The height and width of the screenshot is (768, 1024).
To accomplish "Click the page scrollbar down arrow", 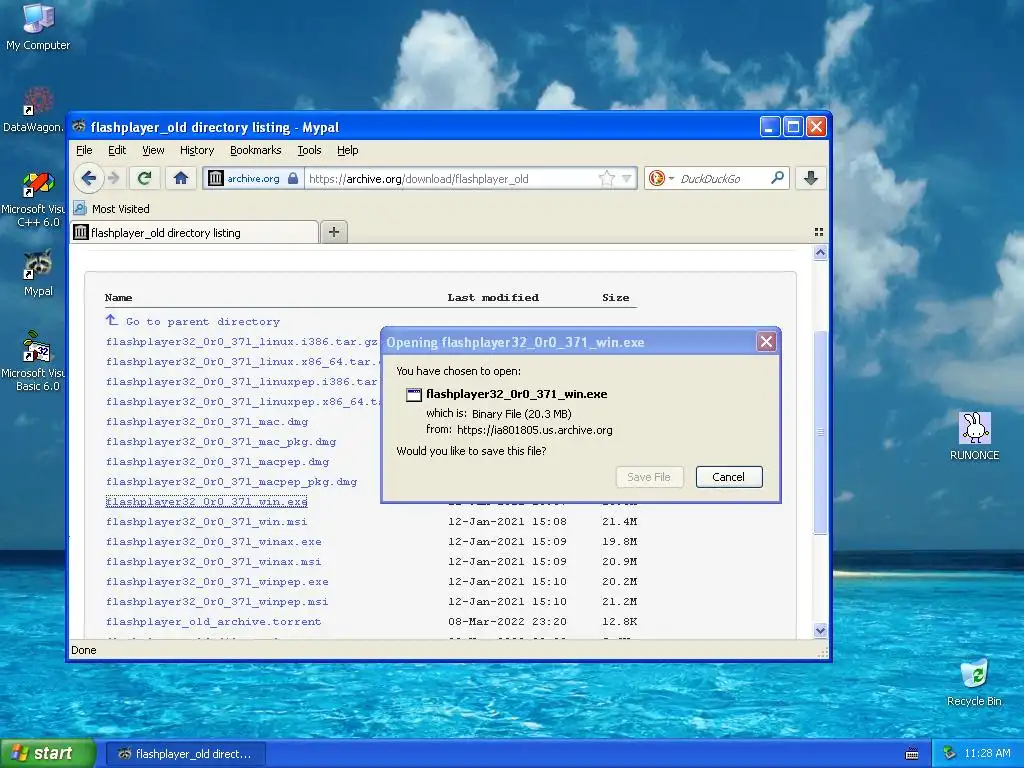I will point(820,630).
